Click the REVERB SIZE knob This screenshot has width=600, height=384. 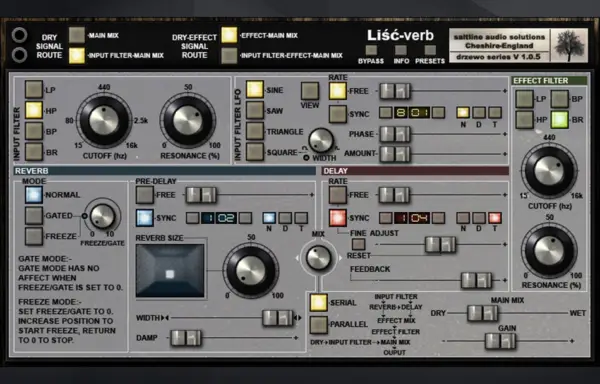[251, 270]
